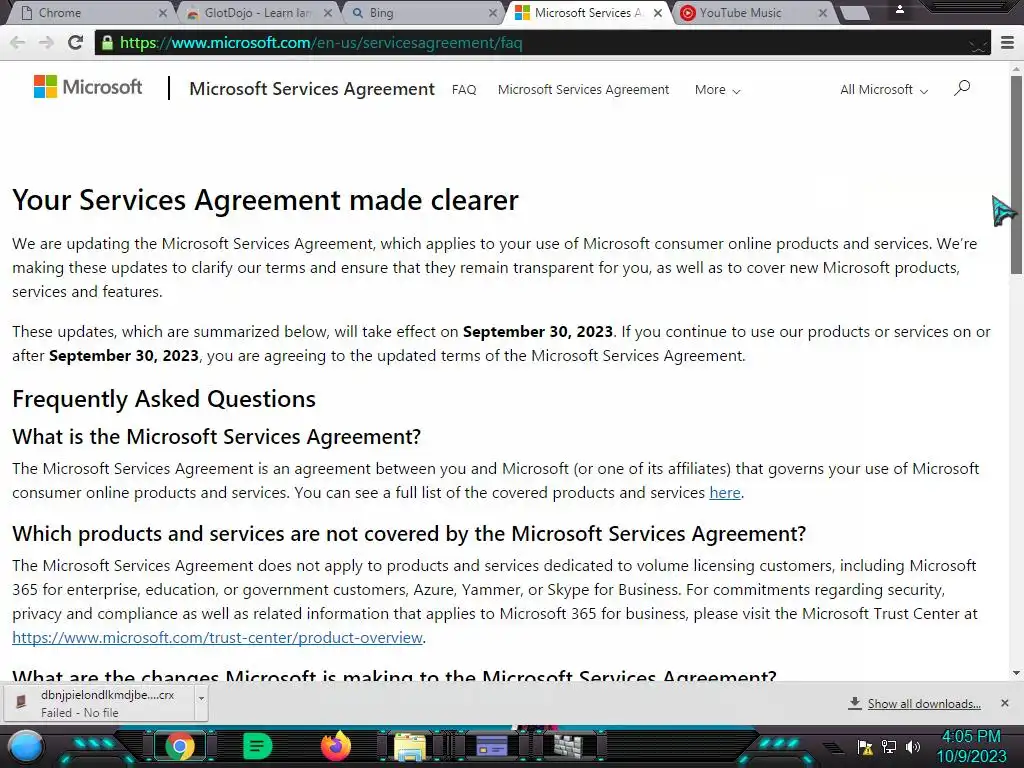The height and width of the screenshot is (768, 1024).
Task: Click the download arrow icon beside Show all downloads
Action: click(x=854, y=703)
